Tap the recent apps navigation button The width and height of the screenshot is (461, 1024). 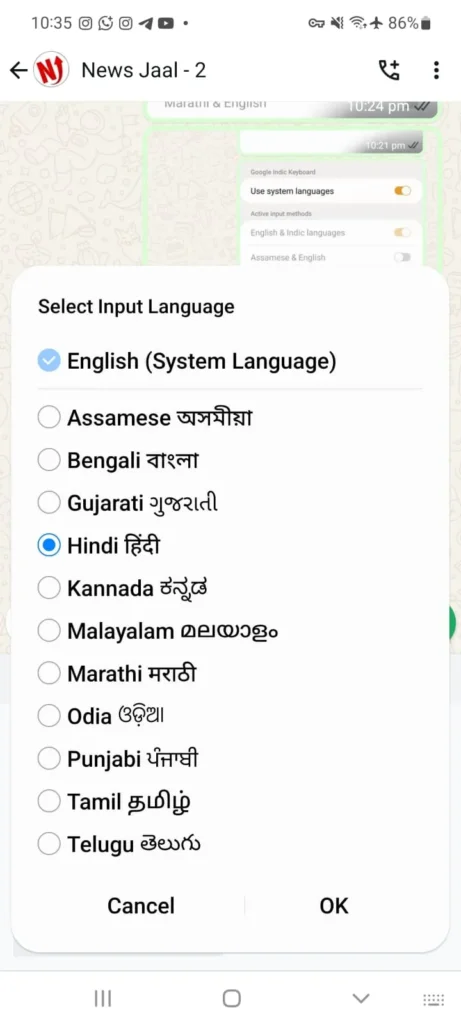tap(103, 998)
